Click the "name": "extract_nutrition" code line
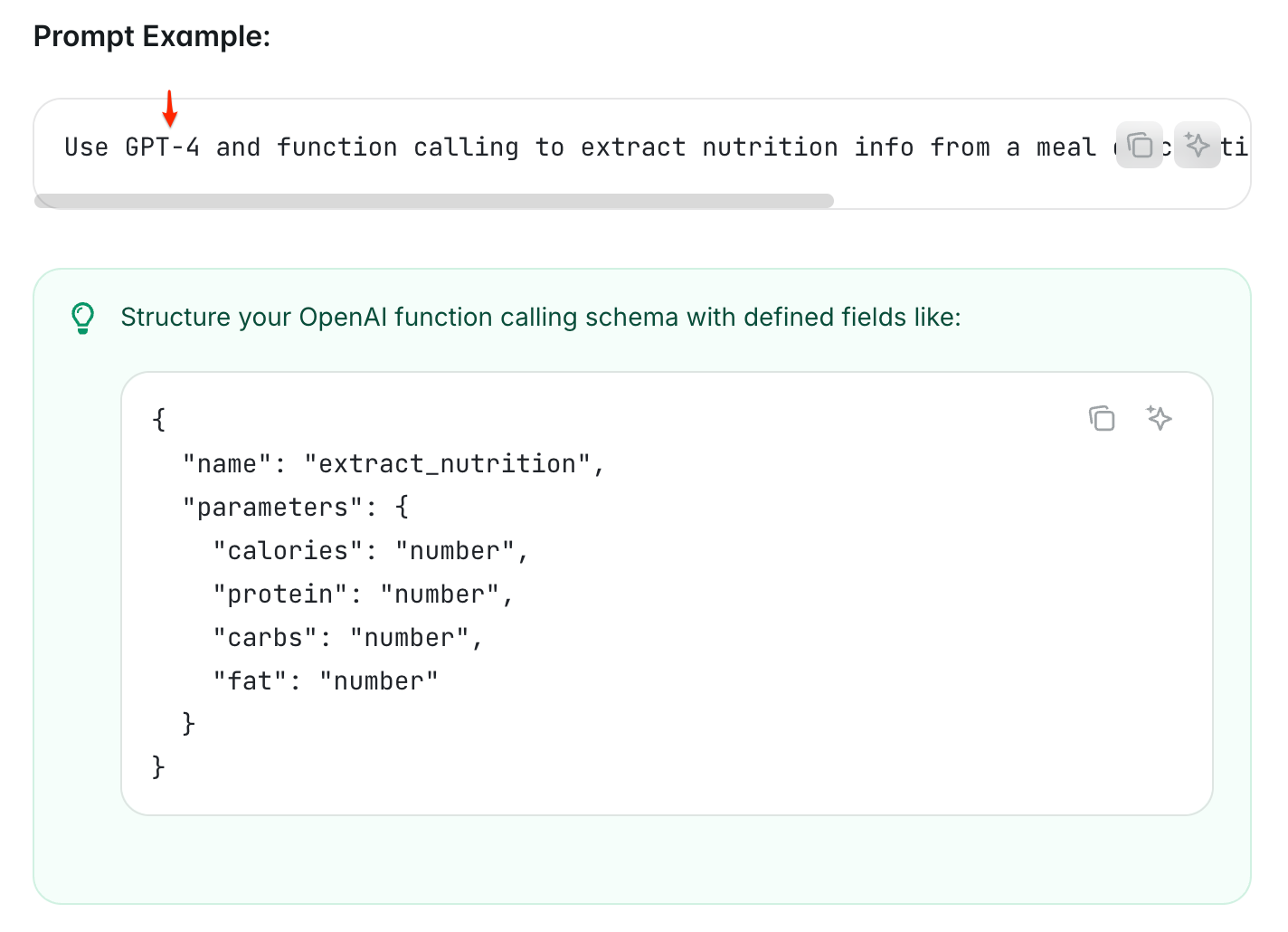This screenshot has height=932, width=1288. click(x=393, y=464)
